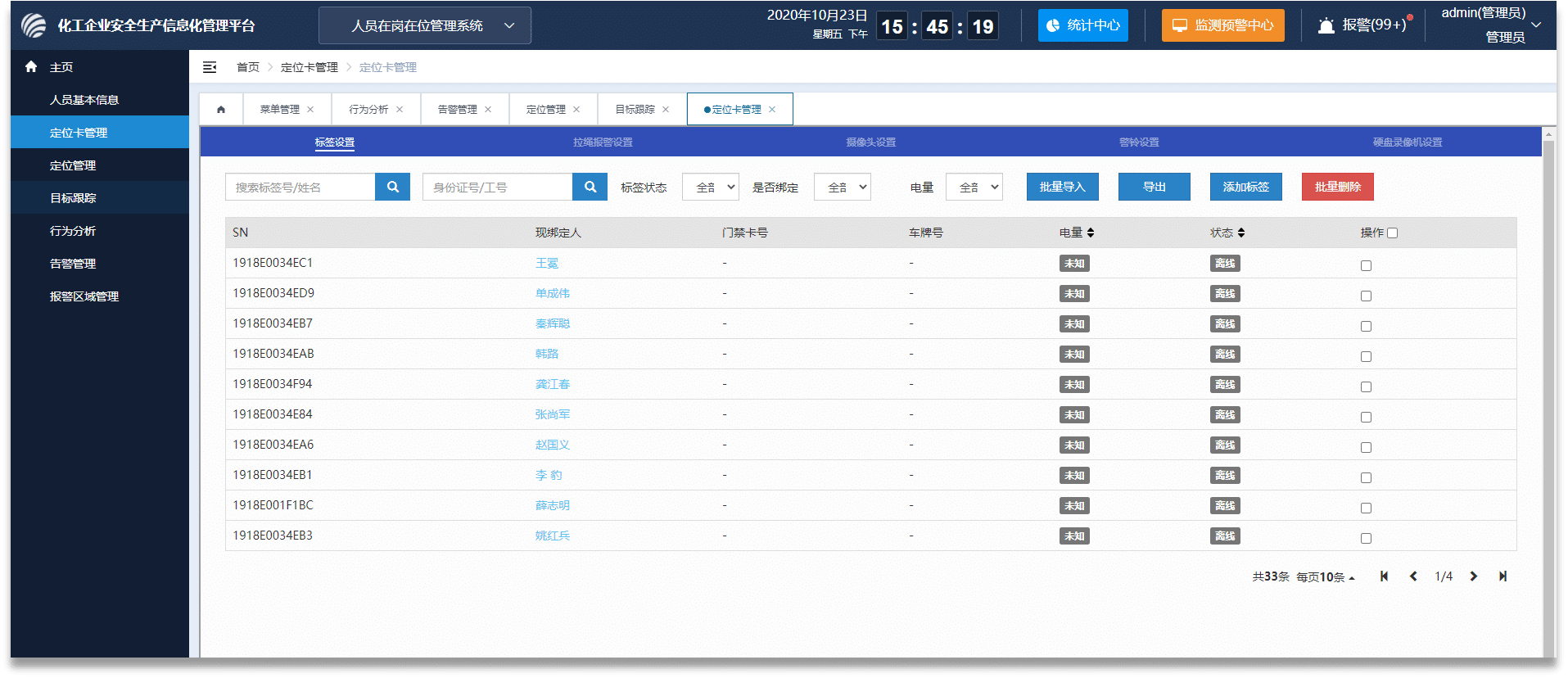Switch to 警铃设置 tab
The height and width of the screenshot is (678, 1568).
(1139, 142)
